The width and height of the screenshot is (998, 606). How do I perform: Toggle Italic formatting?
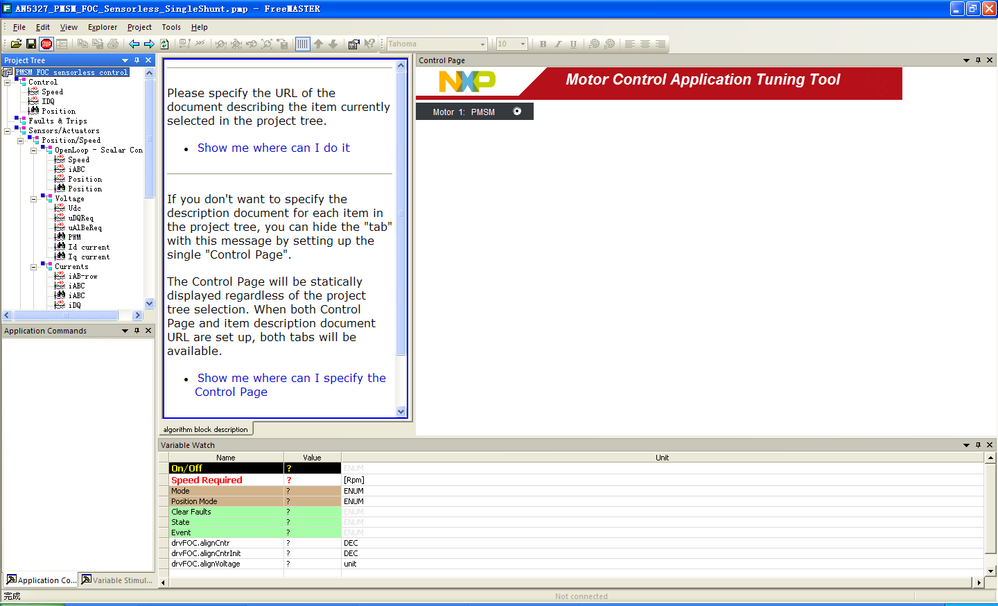(558, 44)
